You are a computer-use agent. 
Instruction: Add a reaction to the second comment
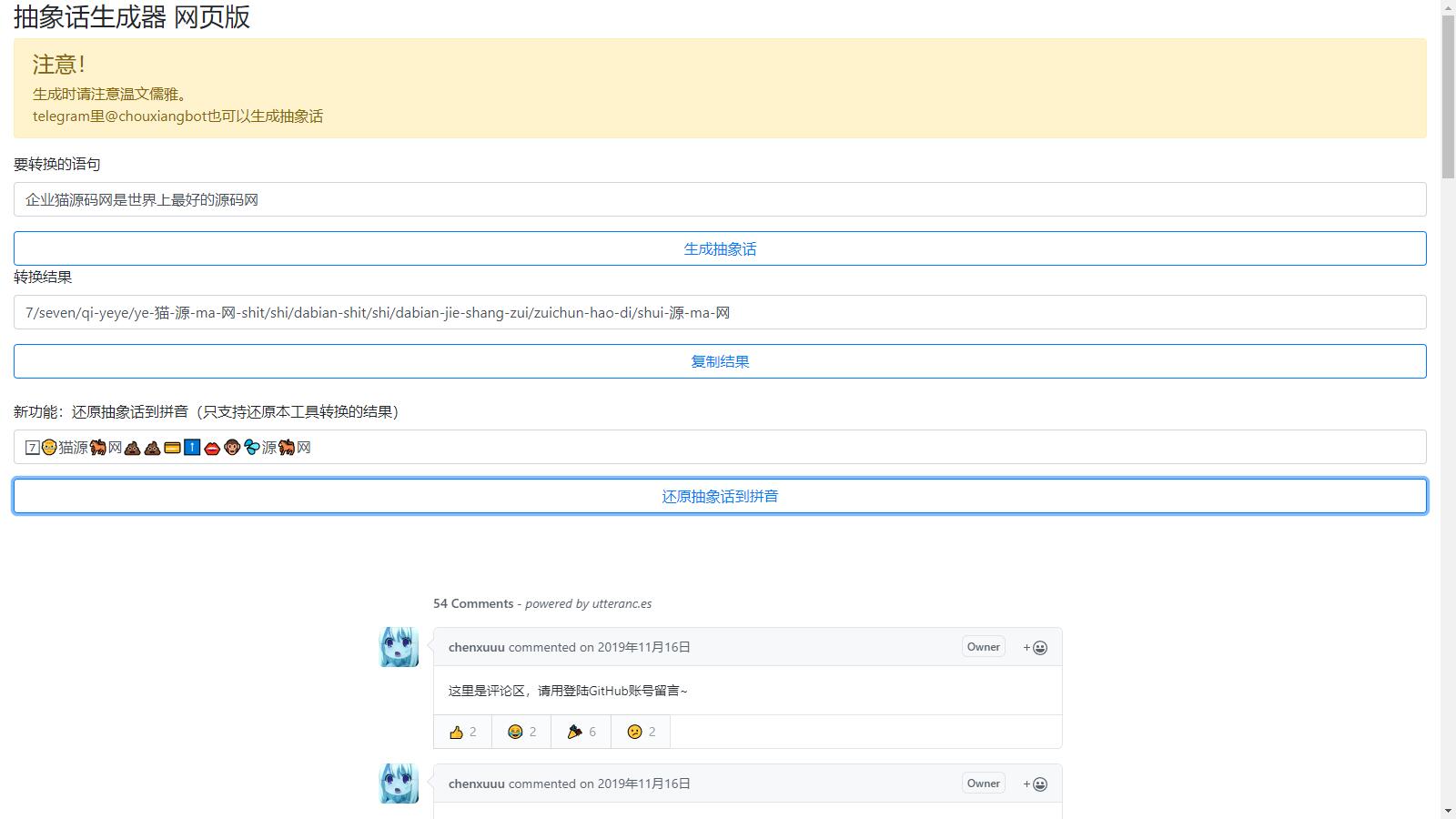(x=1035, y=784)
